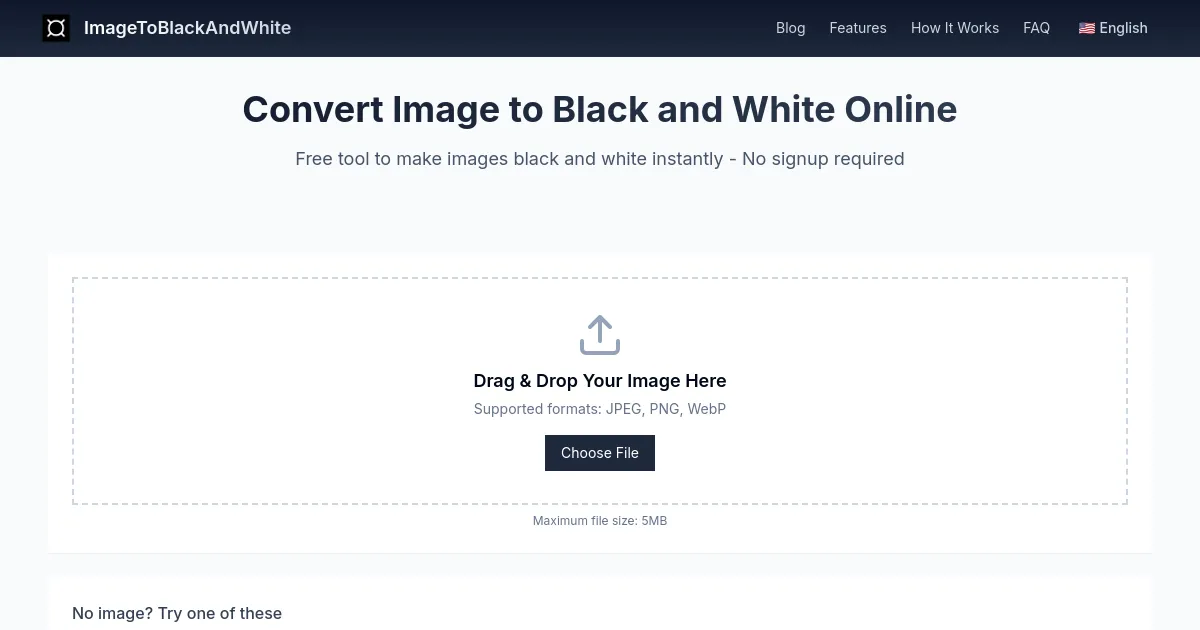Click the 'Drag & Drop Your Image Here' text

pos(600,381)
